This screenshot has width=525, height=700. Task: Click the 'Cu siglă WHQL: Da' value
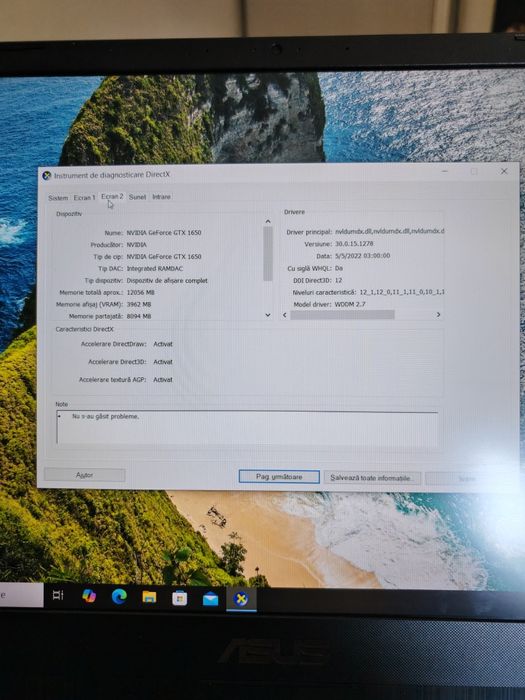coord(339,268)
